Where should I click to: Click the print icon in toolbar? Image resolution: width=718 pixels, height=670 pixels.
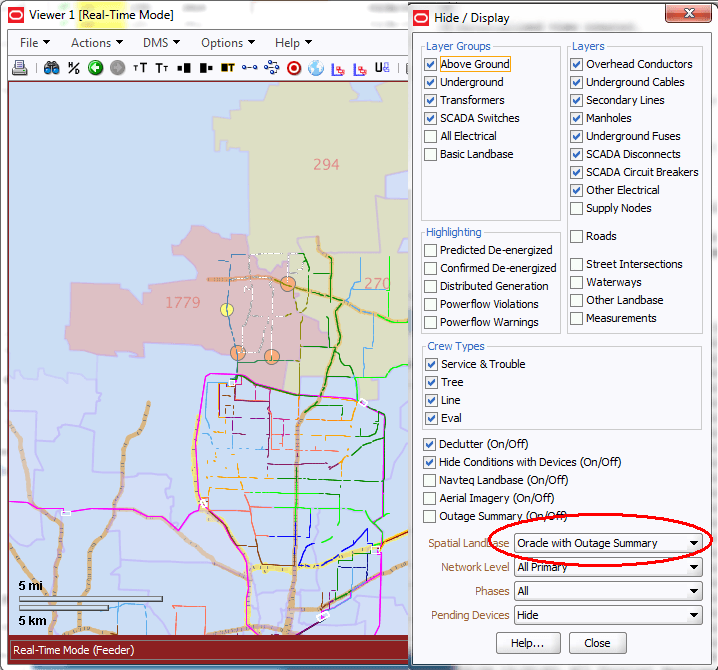pos(19,68)
